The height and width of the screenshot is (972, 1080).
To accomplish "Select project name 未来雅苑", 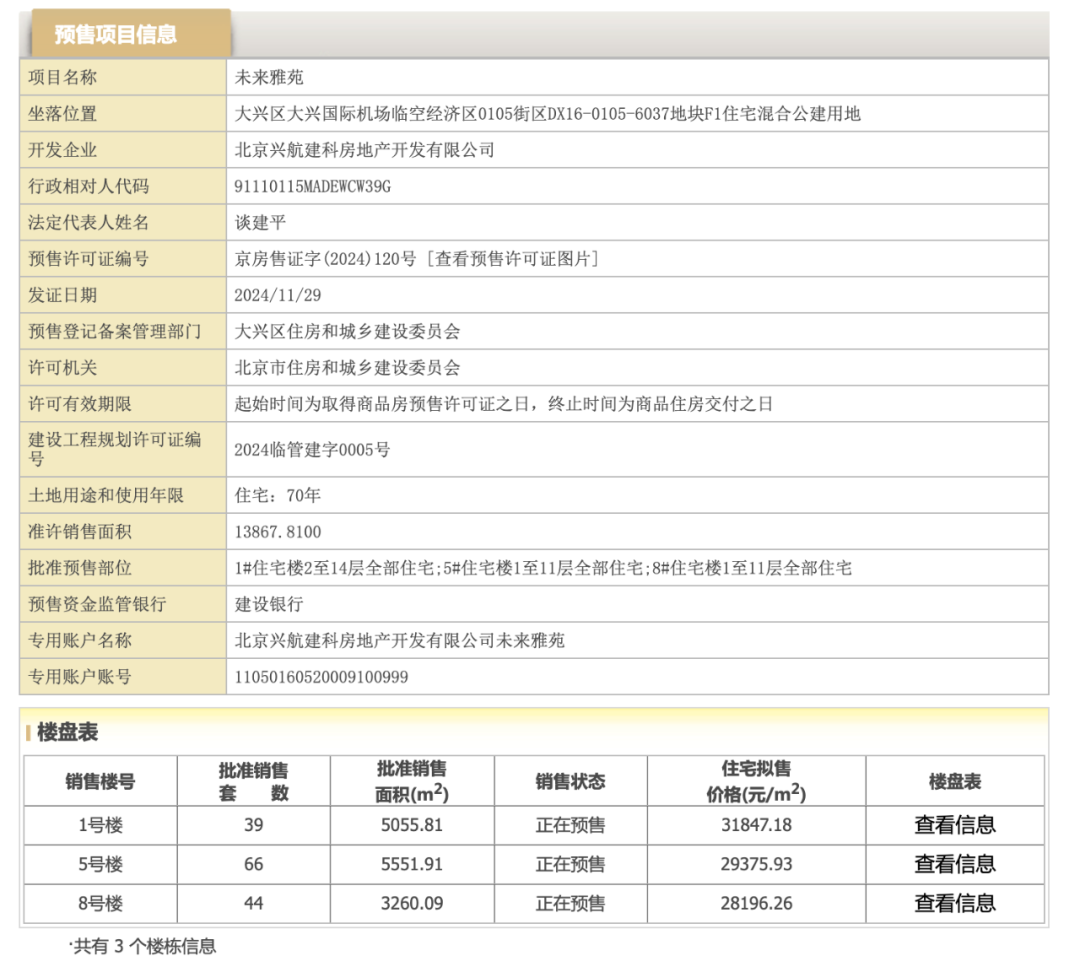I will point(269,77).
